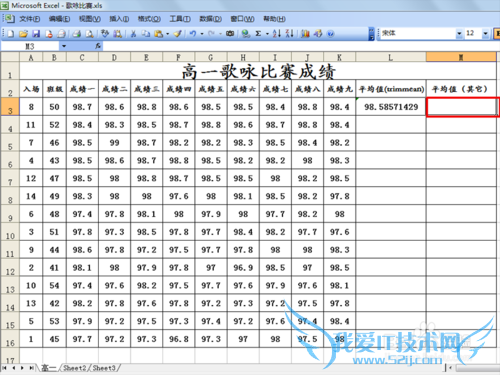Image resolution: width=500 pixels, height=375 pixels.
Task: Select the cell 99 in row 5
Action: [114, 143]
